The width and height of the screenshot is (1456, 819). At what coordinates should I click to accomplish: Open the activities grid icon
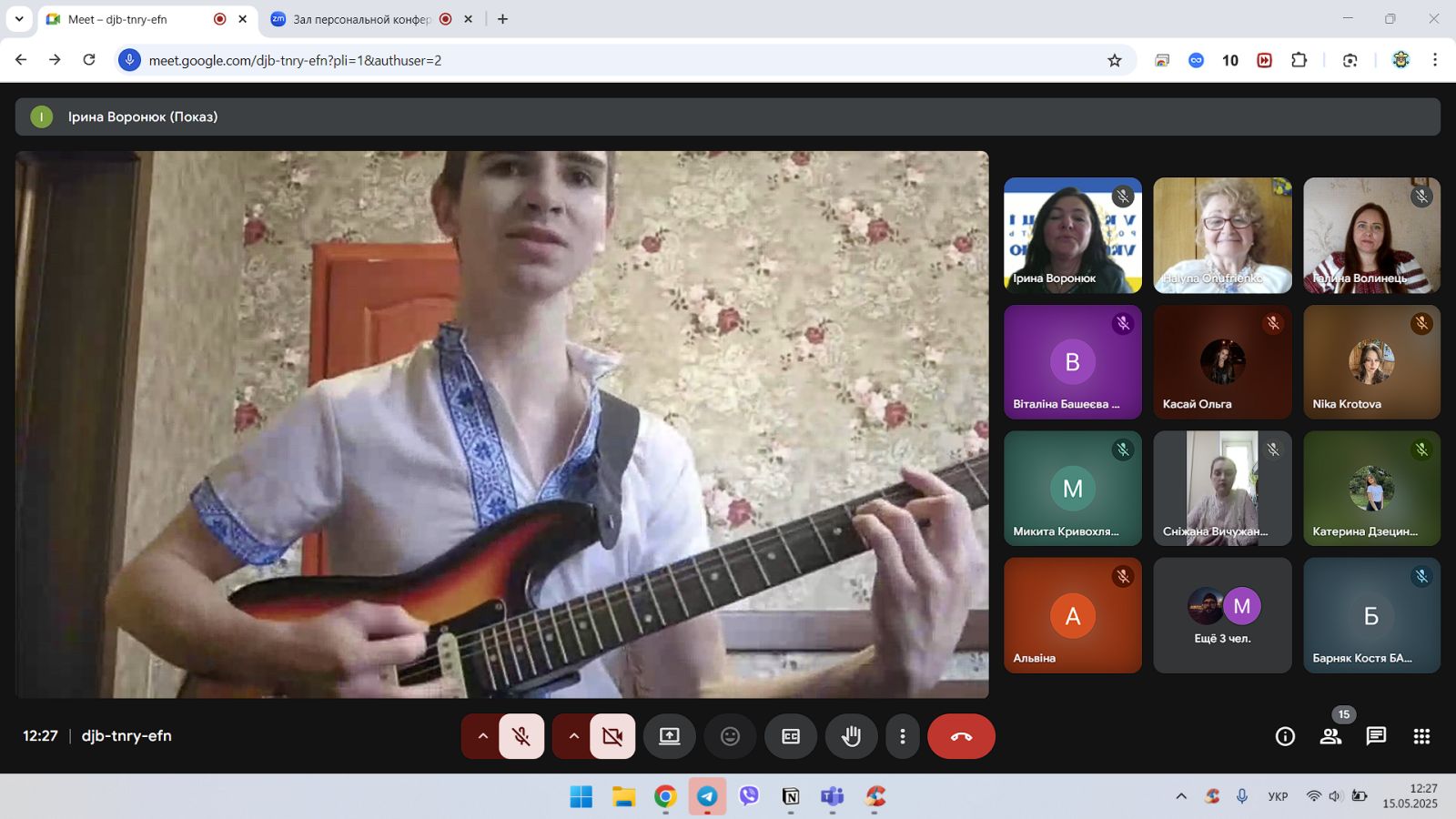[x=1421, y=736]
